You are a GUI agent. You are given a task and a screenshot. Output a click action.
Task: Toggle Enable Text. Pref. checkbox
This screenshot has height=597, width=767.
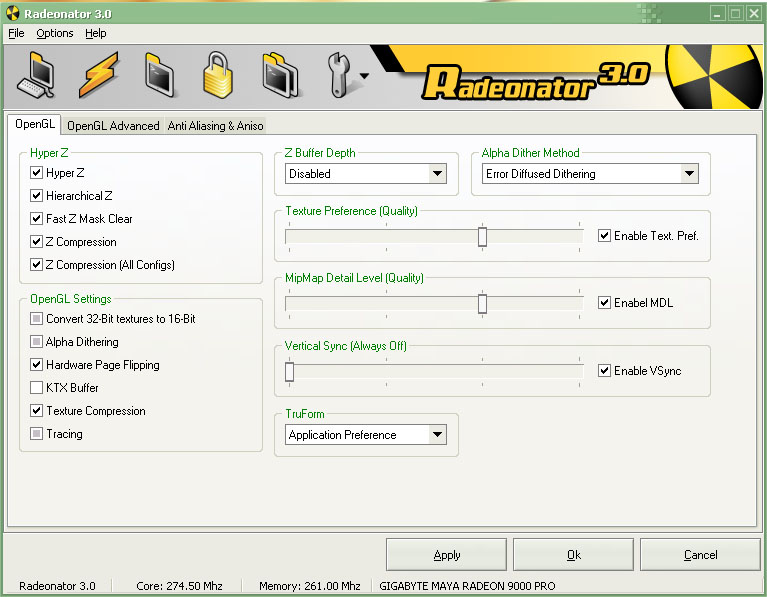tap(604, 235)
